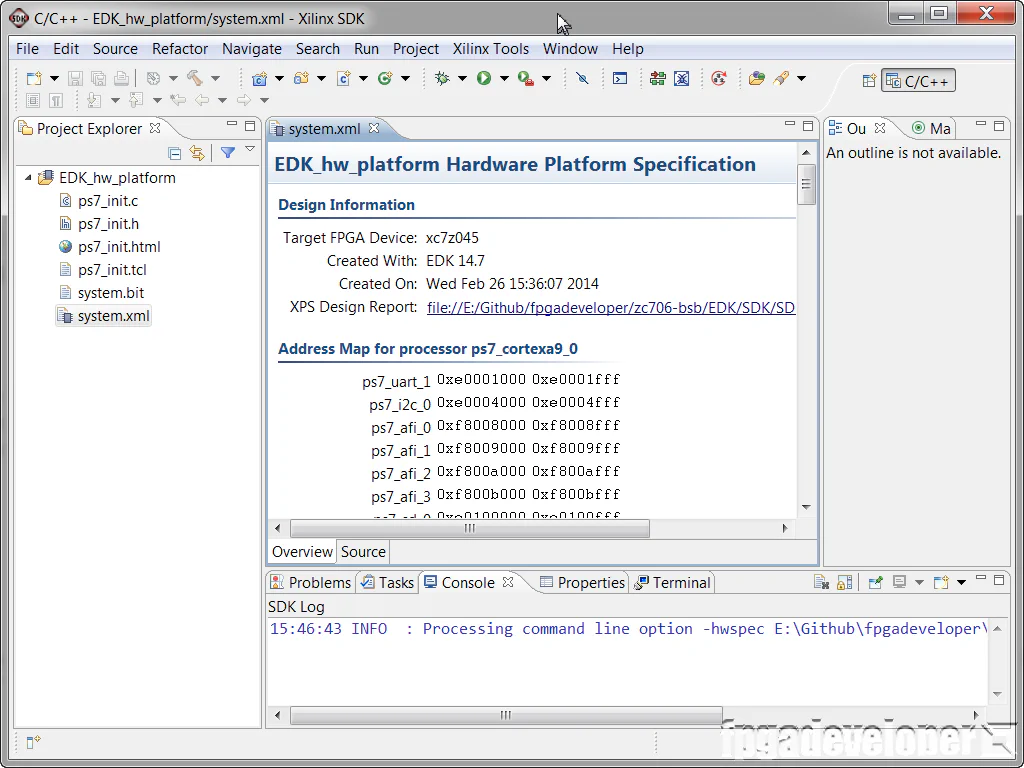This screenshot has height=768, width=1024.
Task: Open the Project Explorer view menu dropdown
Action: 249,150
